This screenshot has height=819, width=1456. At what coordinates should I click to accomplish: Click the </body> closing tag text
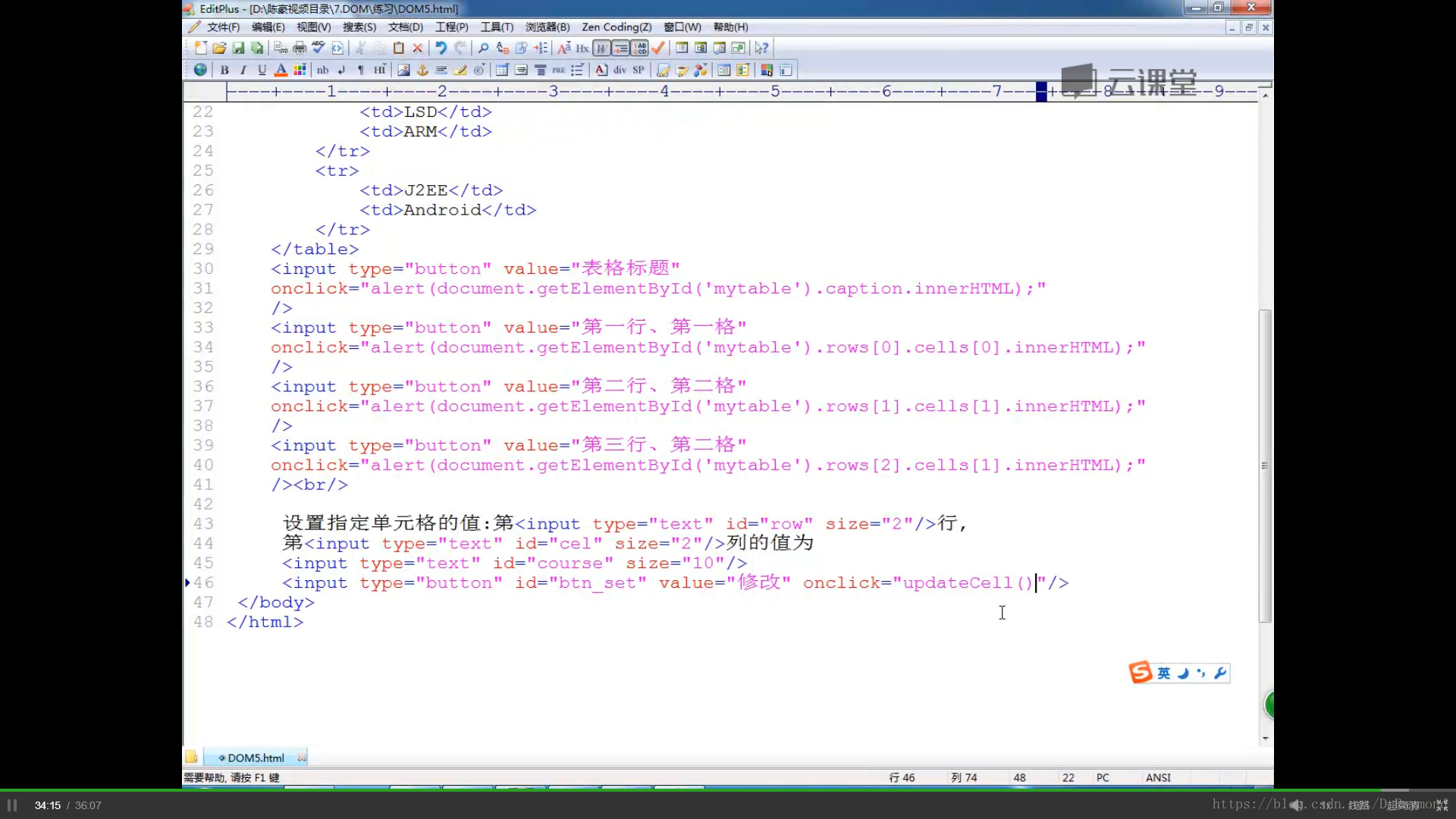(x=276, y=602)
